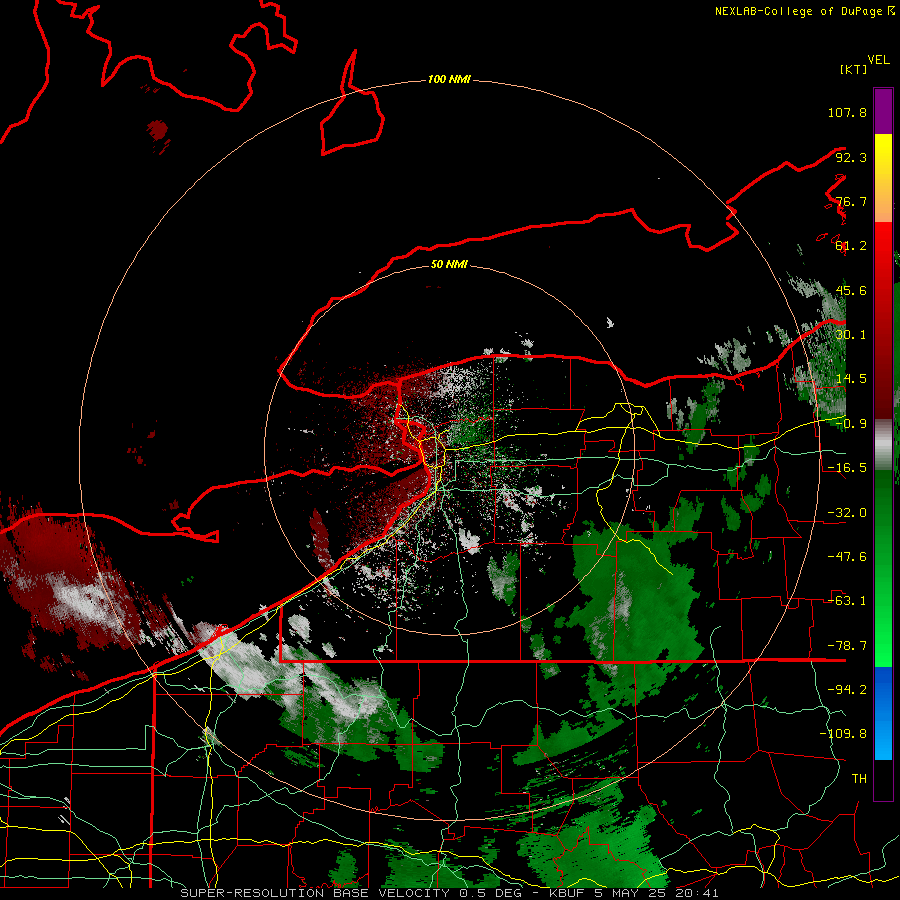Click the [KT] units label
900x900 pixels.
pyautogui.click(x=854, y=69)
